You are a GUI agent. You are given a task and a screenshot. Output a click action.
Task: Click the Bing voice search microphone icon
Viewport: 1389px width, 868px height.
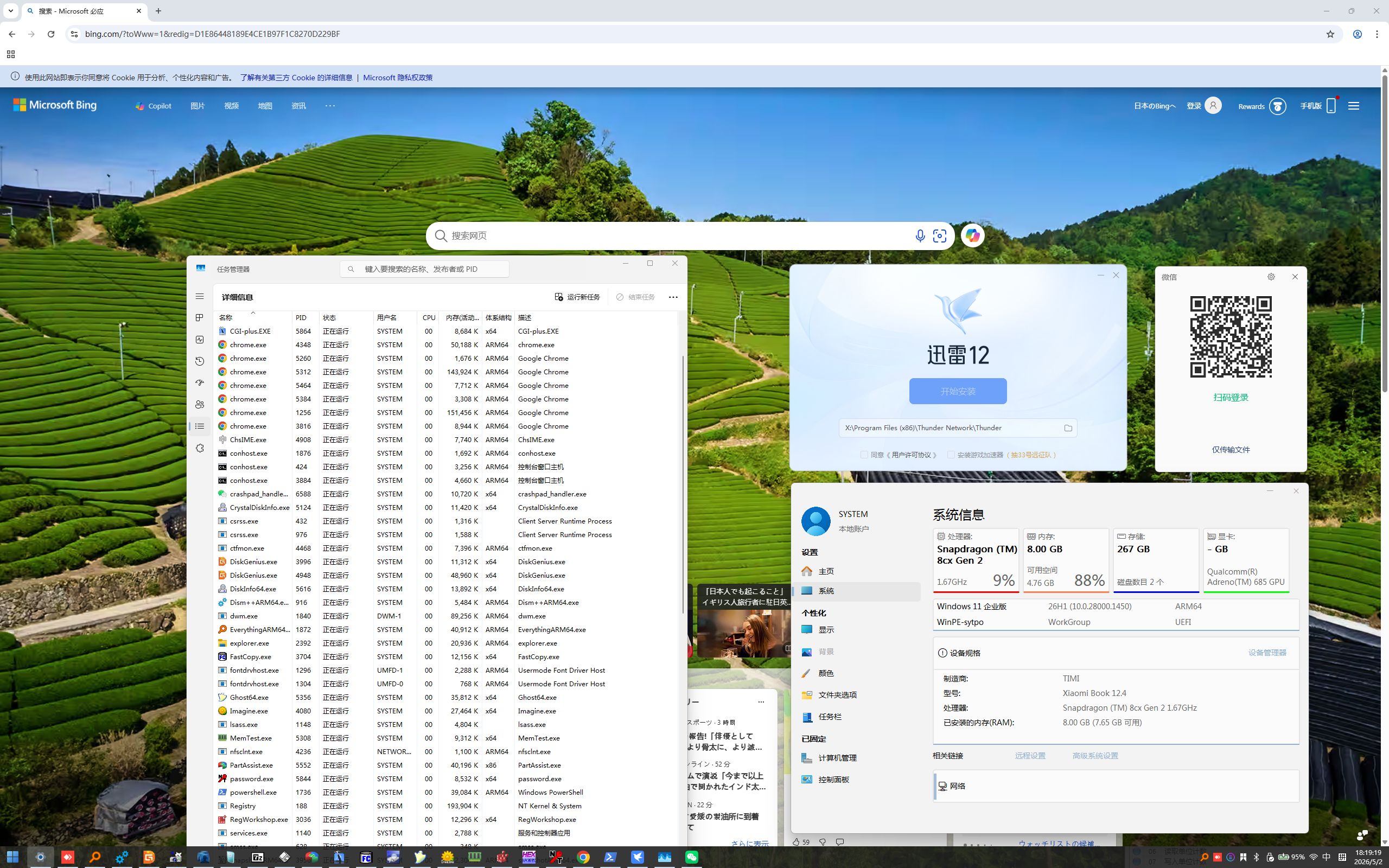pos(920,236)
